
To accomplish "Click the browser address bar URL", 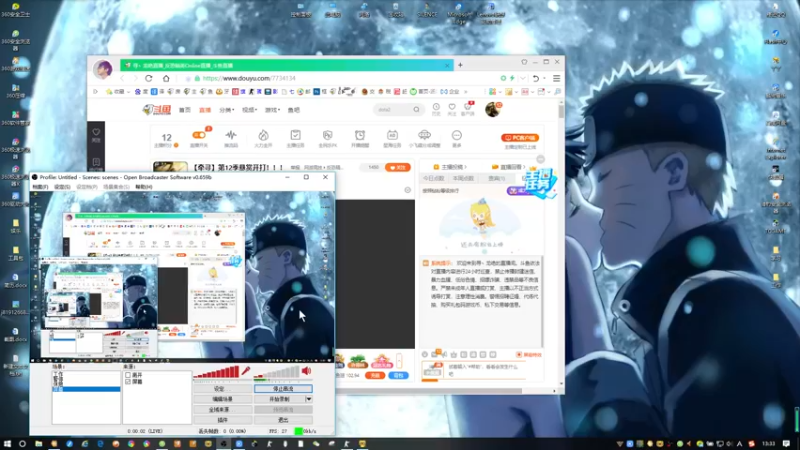I will tap(249, 78).
